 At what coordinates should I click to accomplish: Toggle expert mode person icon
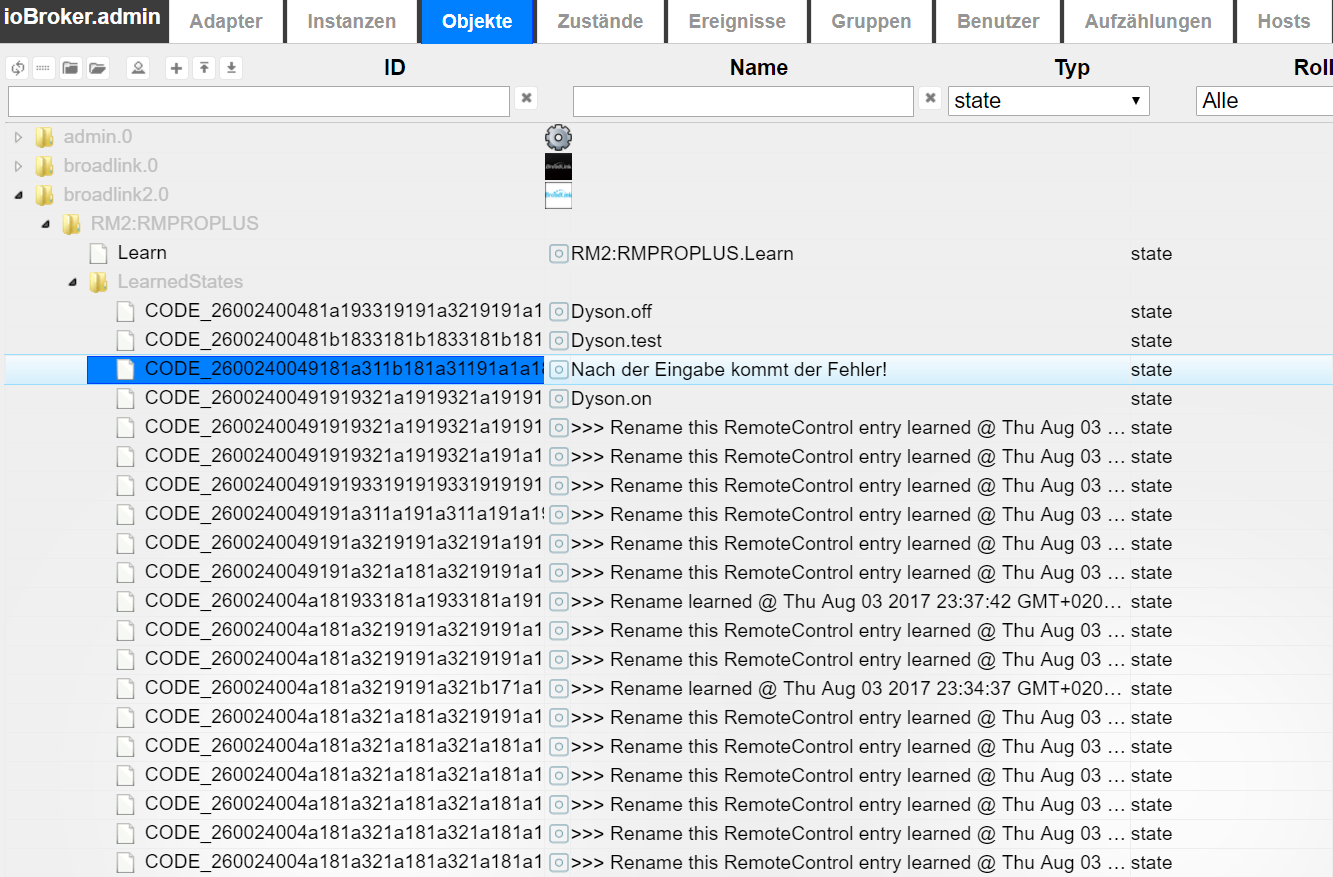[138, 68]
